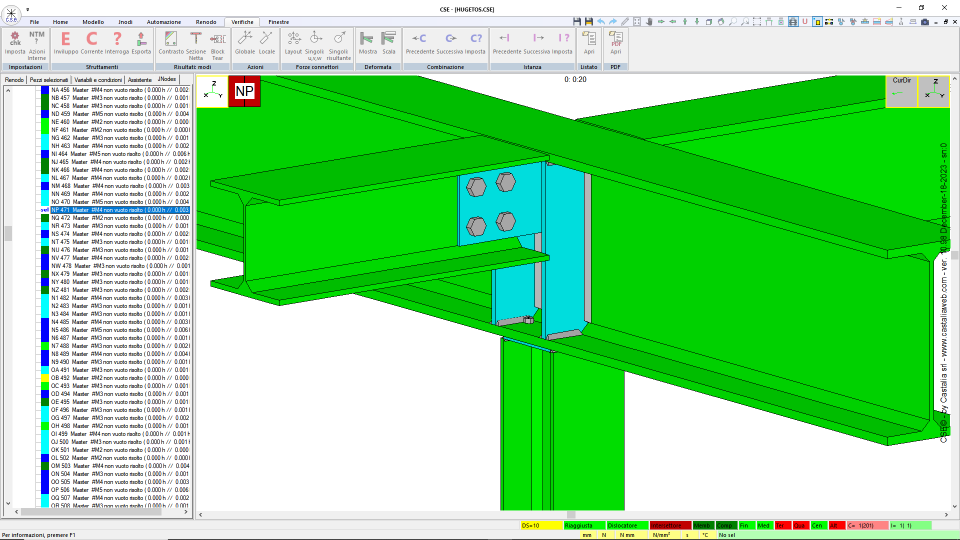This screenshot has width=960, height=540.
Task: Click the yellow DS=10 status cell
Action: 541,525
